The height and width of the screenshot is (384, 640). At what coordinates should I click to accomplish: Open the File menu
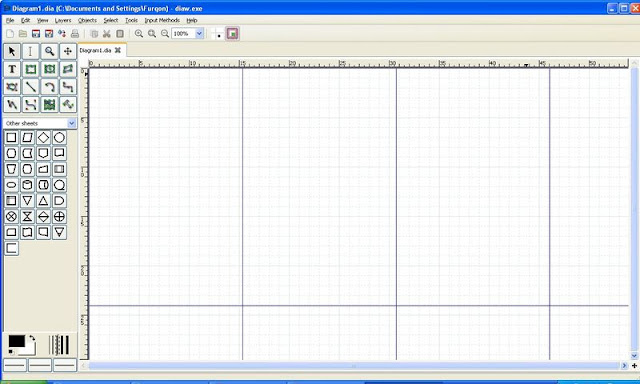10,20
